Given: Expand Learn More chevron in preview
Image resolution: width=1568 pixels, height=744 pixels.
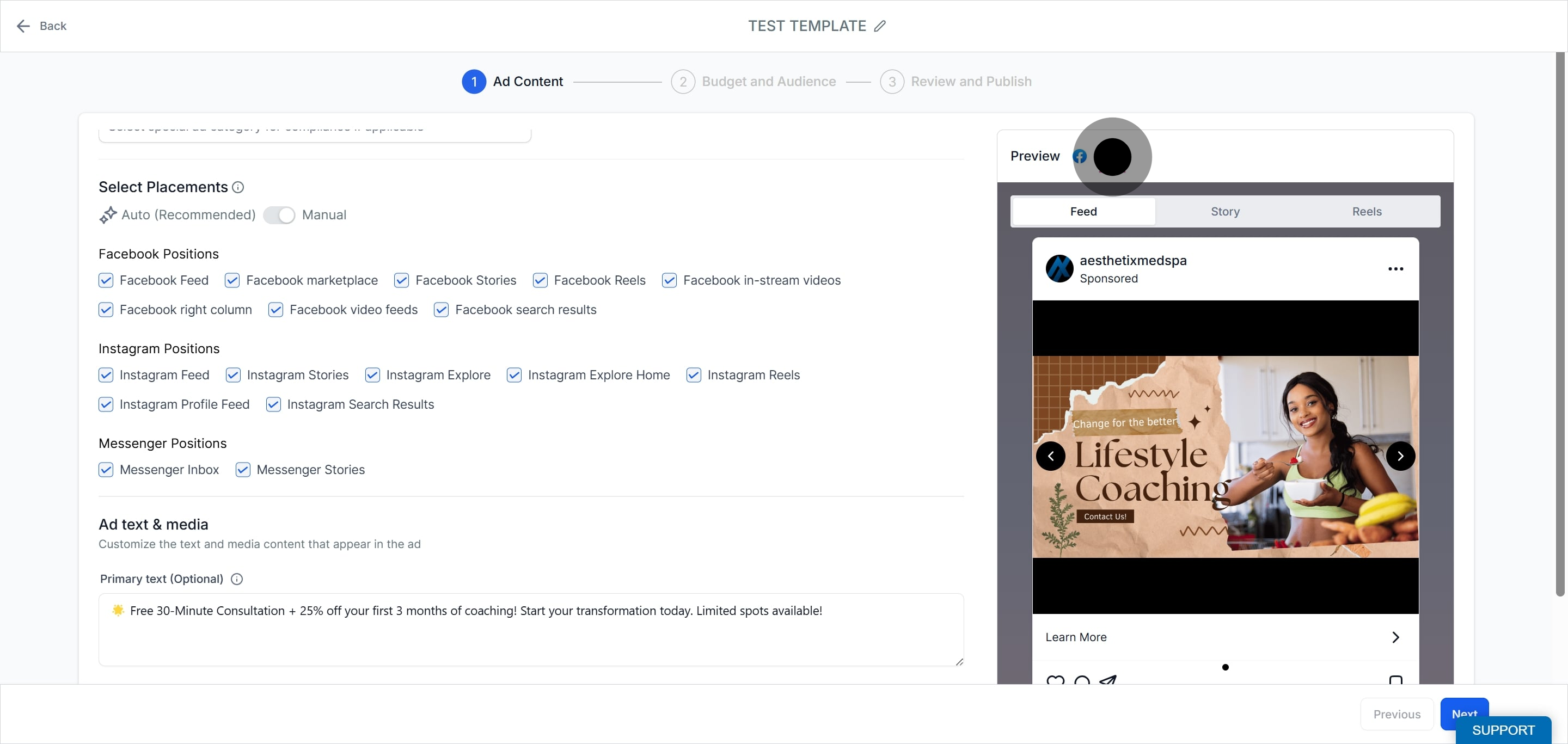Looking at the screenshot, I should coord(1395,637).
